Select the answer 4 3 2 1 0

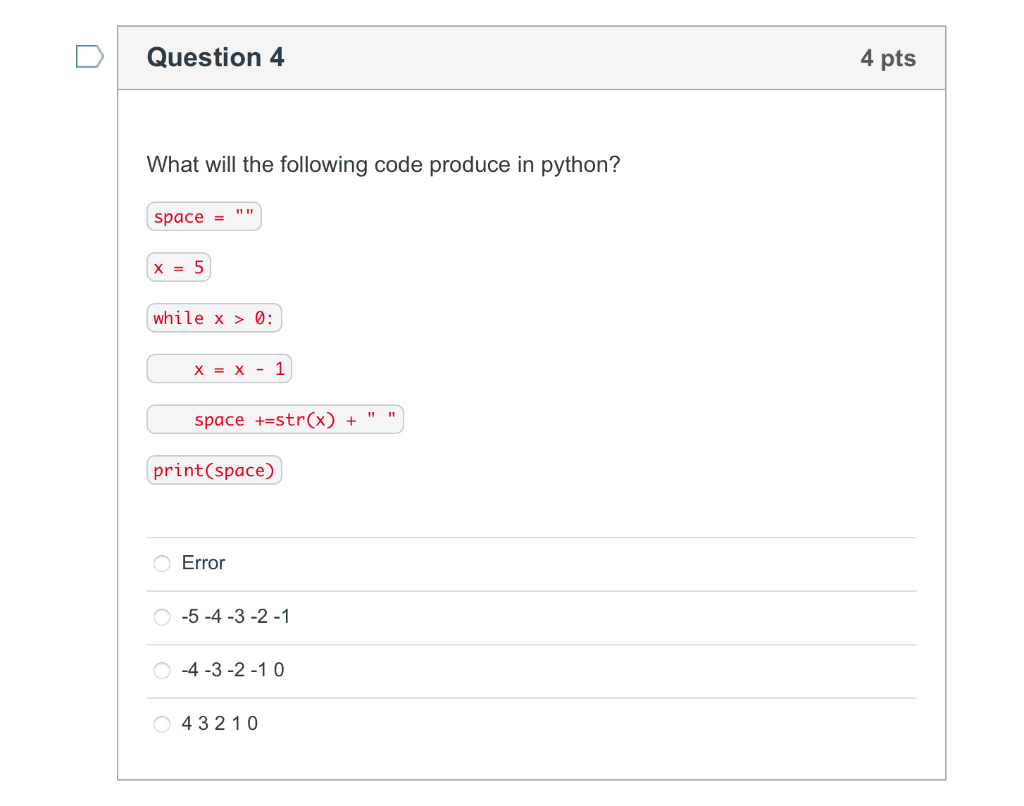click(162, 724)
